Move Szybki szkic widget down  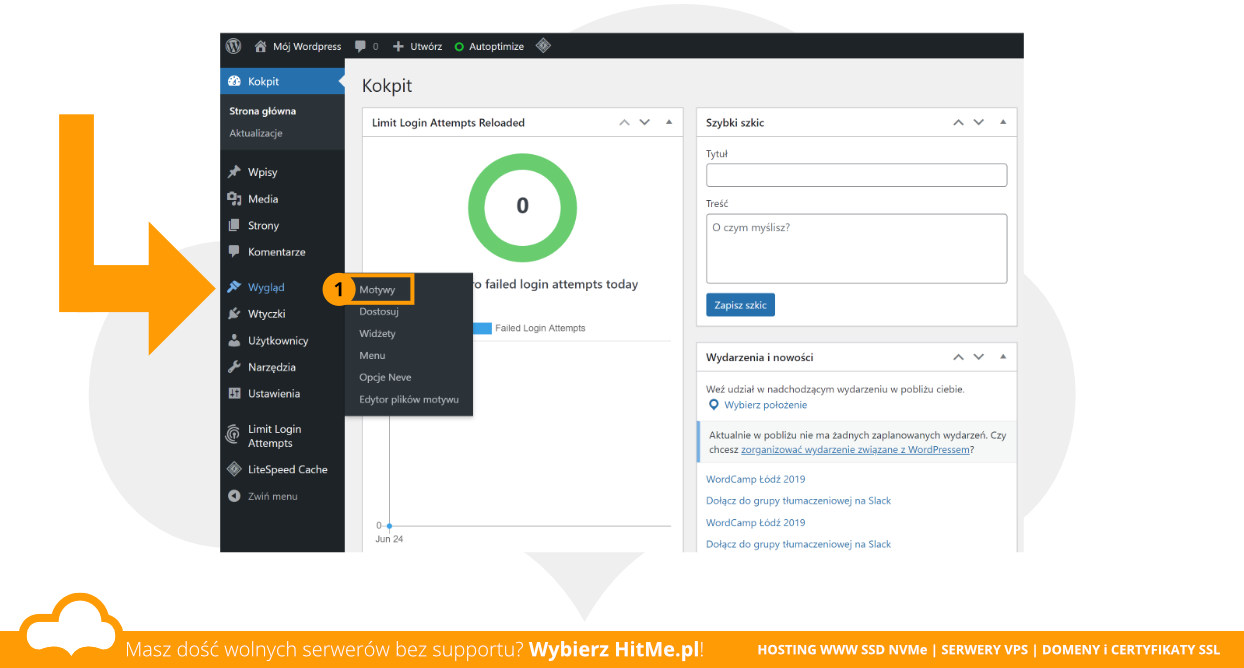978,122
